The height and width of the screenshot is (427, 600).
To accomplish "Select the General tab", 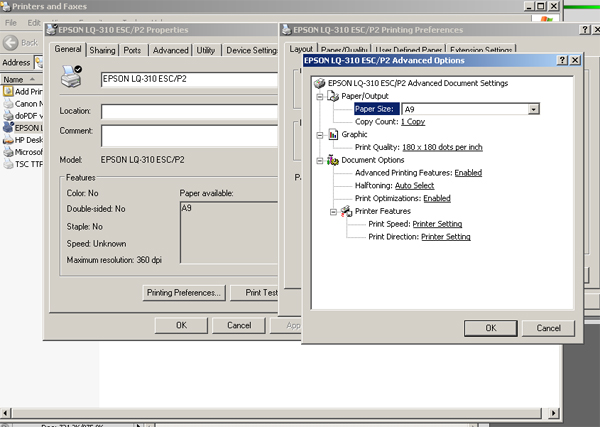I will [x=68, y=49].
